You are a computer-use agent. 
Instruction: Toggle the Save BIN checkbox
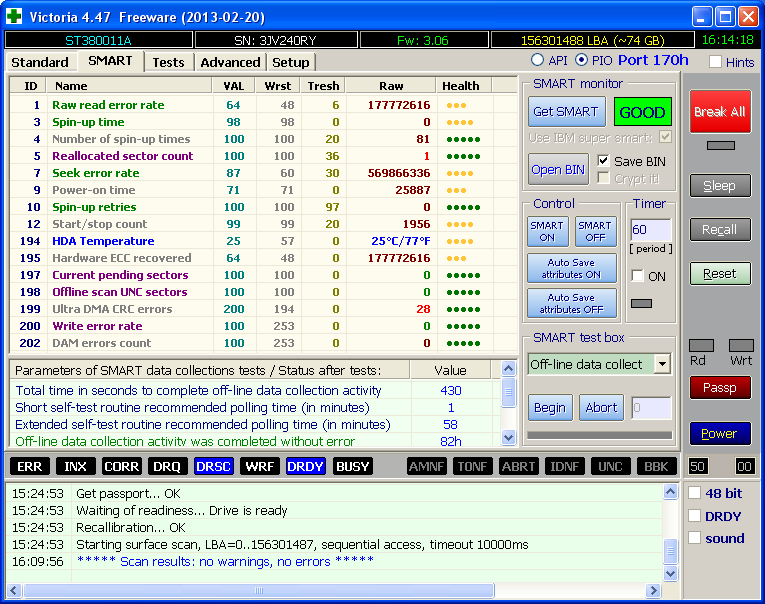(604, 161)
